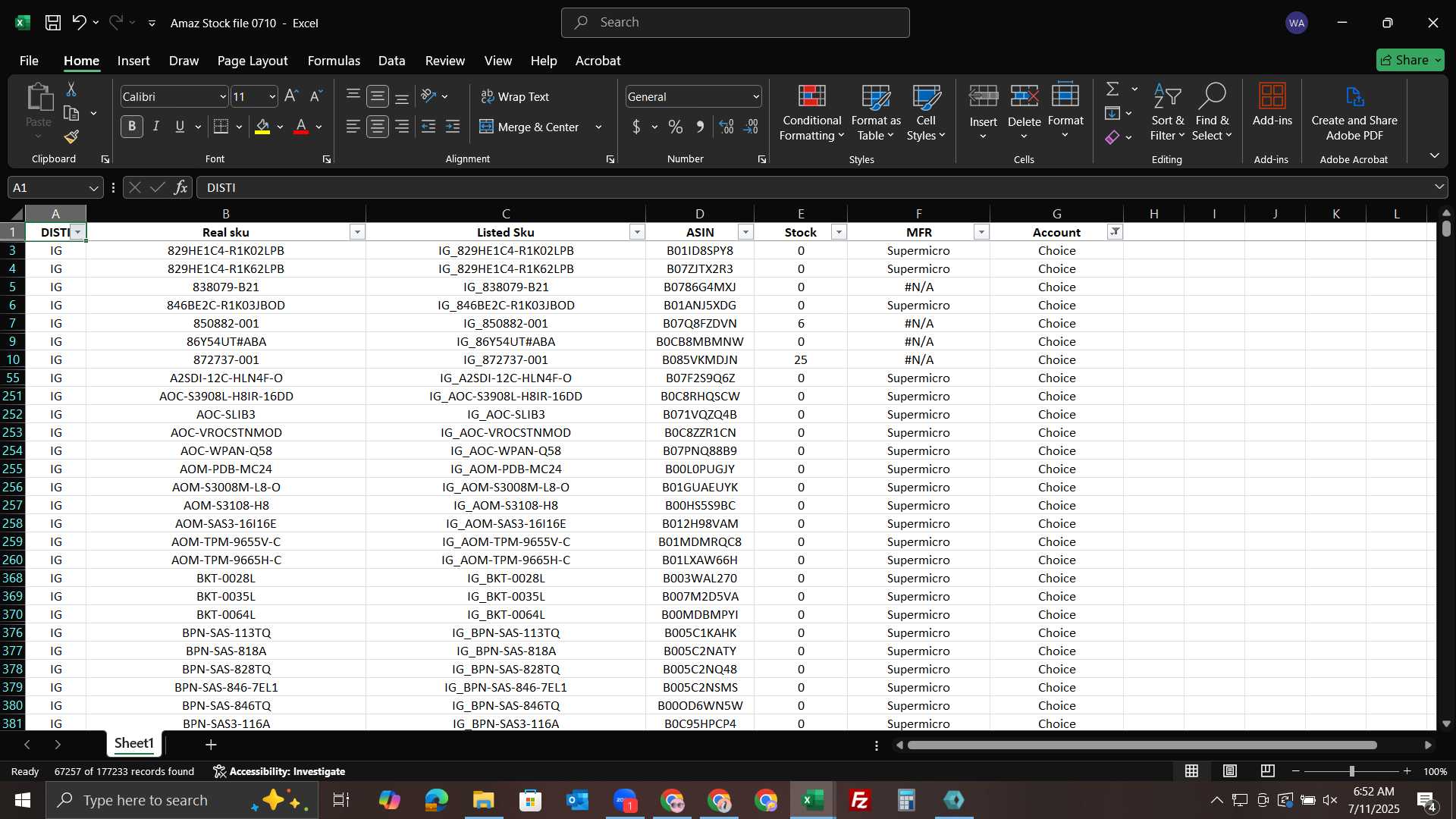Click the Clear eraser icon in Editing

pyautogui.click(x=1112, y=137)
